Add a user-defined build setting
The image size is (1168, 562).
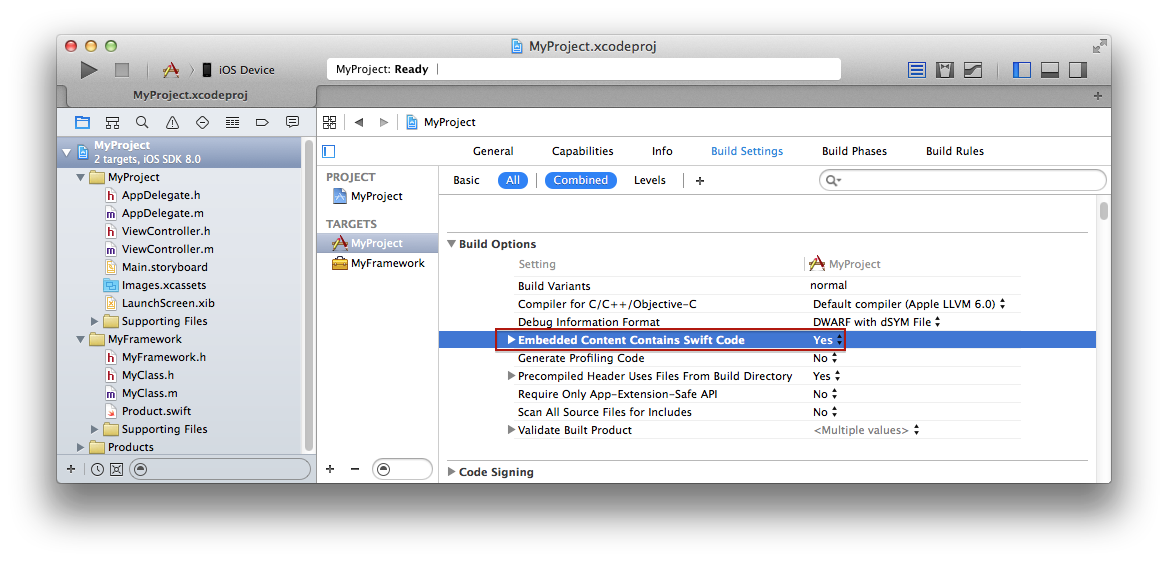click(699, 180)
